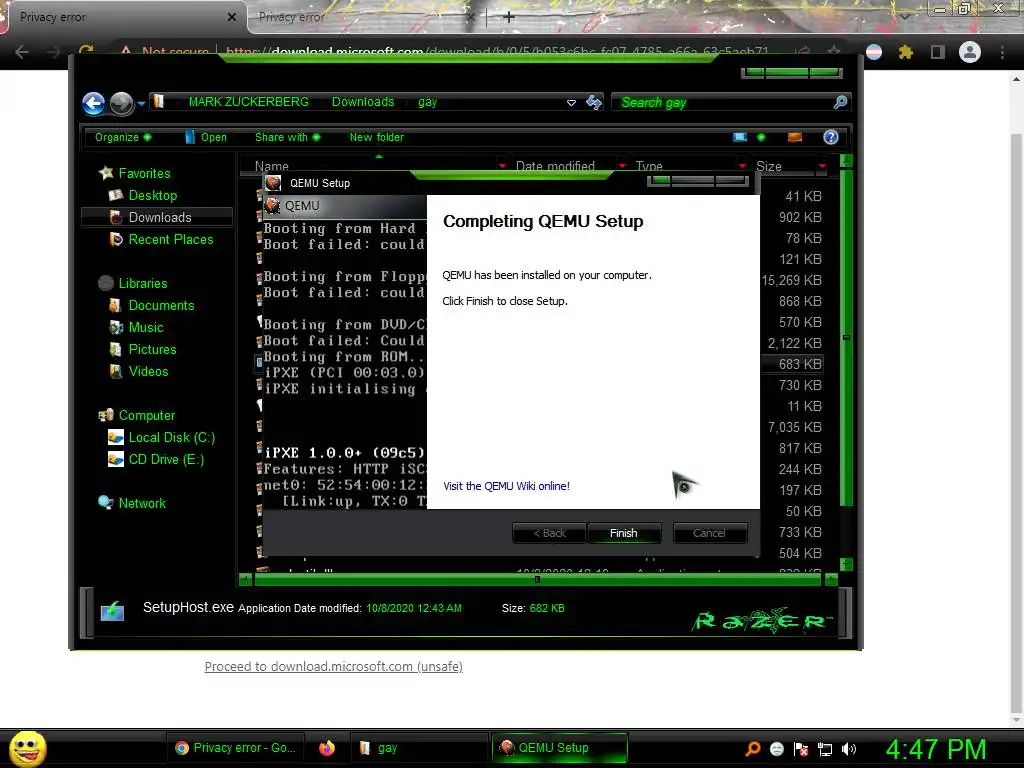Image resolution: width=1024 pixels, height=768 pixels.
Task: Select Network in the navigation pane
Action: tap(142, 504)
